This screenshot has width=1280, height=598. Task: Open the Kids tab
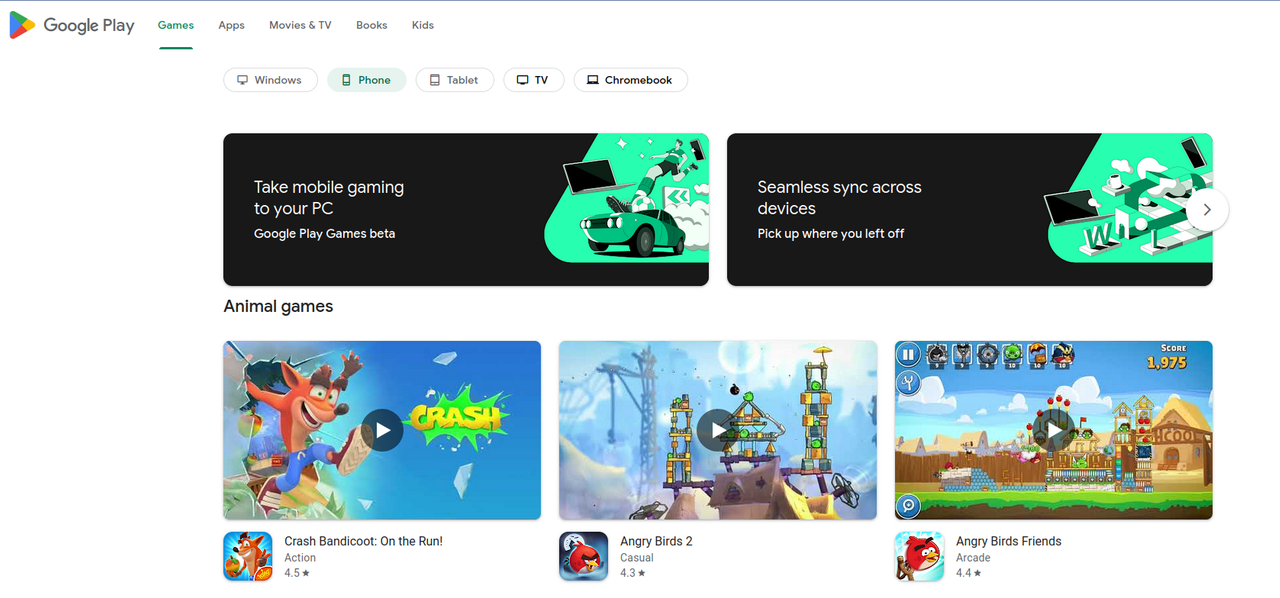423,25
